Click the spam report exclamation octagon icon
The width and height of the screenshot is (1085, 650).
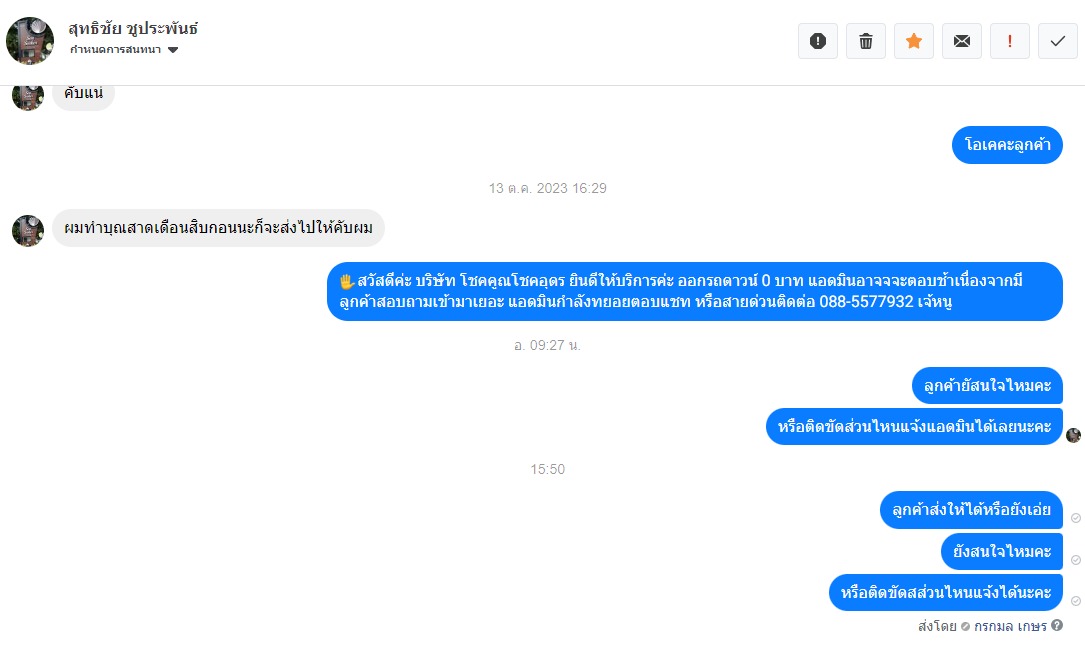point(818,41)
